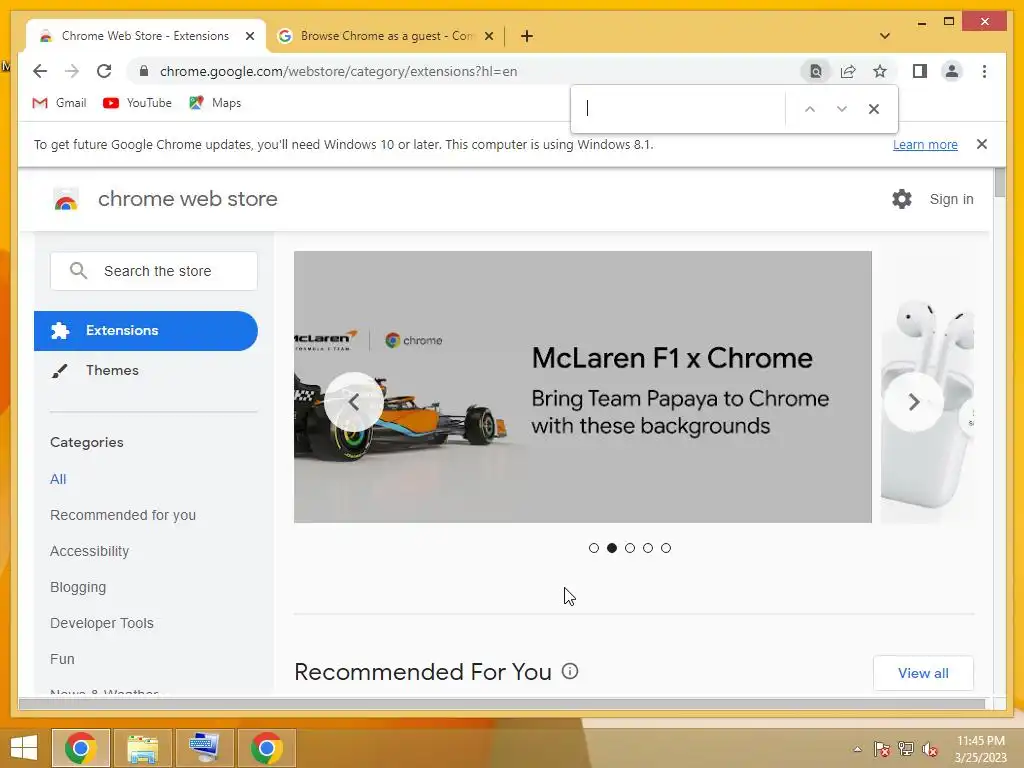Switch to the Browse Chrome as a guest tab
The height and width of the screenshot is (768, 1024).
pos(385,36)
